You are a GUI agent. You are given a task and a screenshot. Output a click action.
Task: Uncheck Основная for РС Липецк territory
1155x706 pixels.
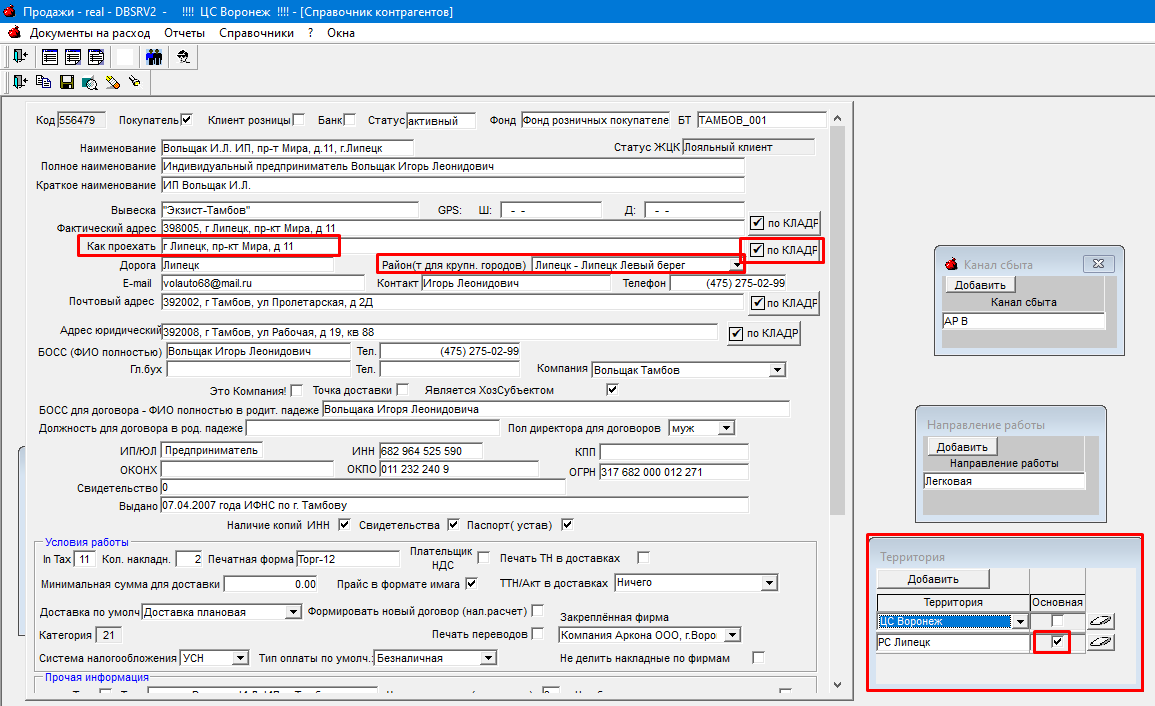pos(1057,642)
